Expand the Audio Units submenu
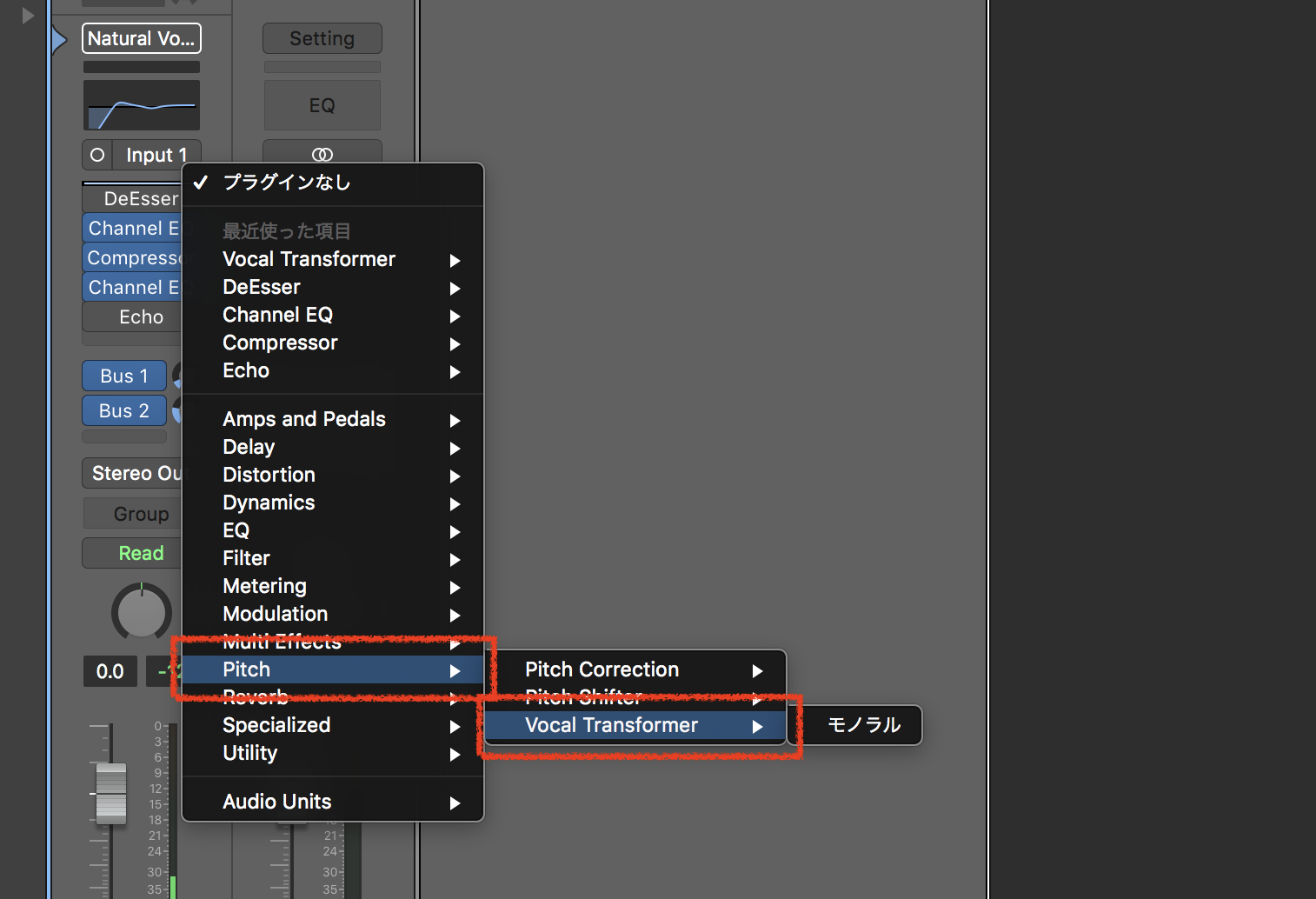This screenshot has height=899, width=1316. tap(333, 802)
